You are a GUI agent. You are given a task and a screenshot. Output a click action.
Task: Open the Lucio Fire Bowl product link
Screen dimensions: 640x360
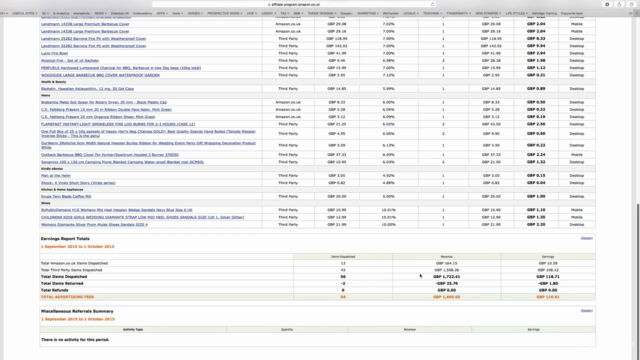coord(54,53)
